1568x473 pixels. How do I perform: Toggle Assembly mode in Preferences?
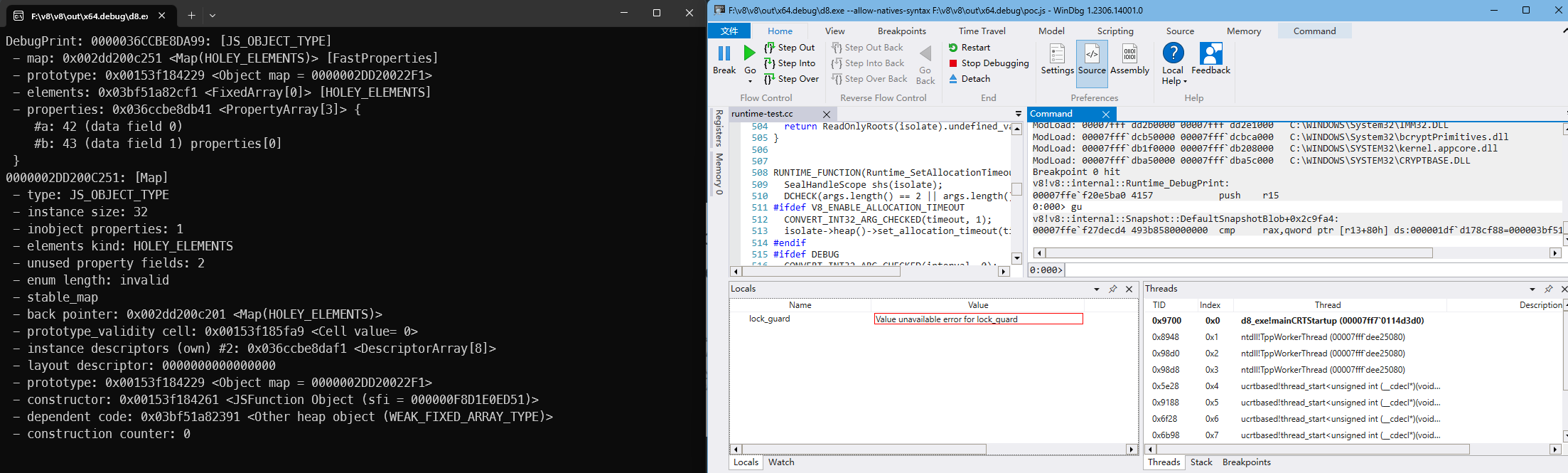1129,55
